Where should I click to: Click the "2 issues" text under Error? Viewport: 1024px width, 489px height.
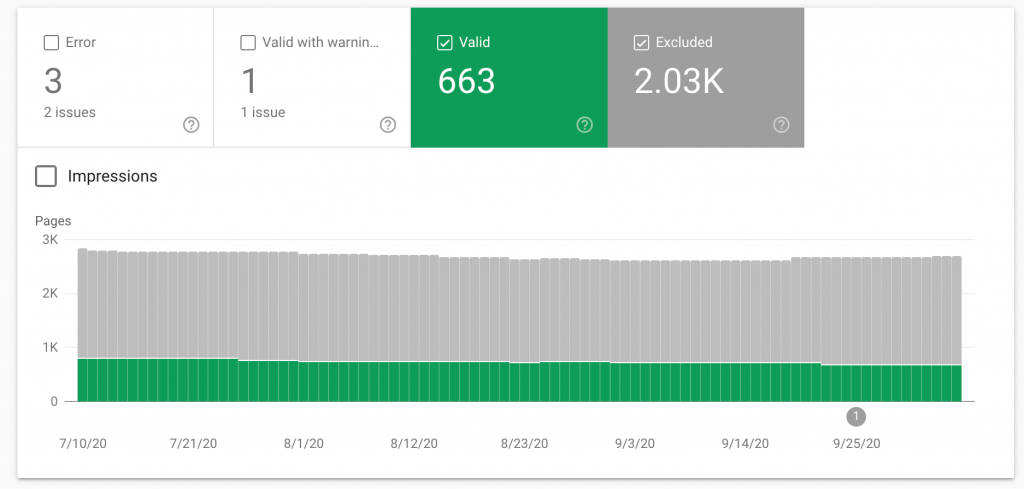coord(70,112)
